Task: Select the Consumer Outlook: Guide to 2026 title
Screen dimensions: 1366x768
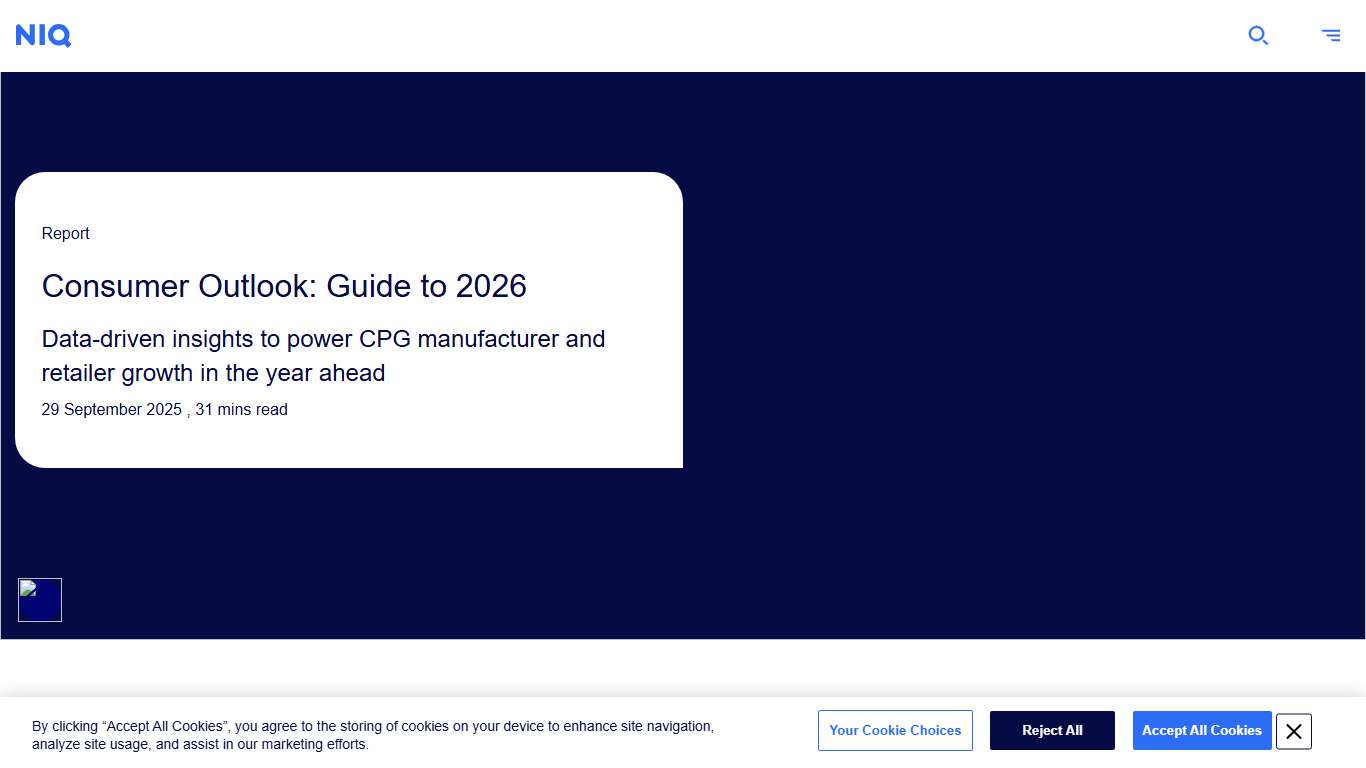Action: pos(284,287)
